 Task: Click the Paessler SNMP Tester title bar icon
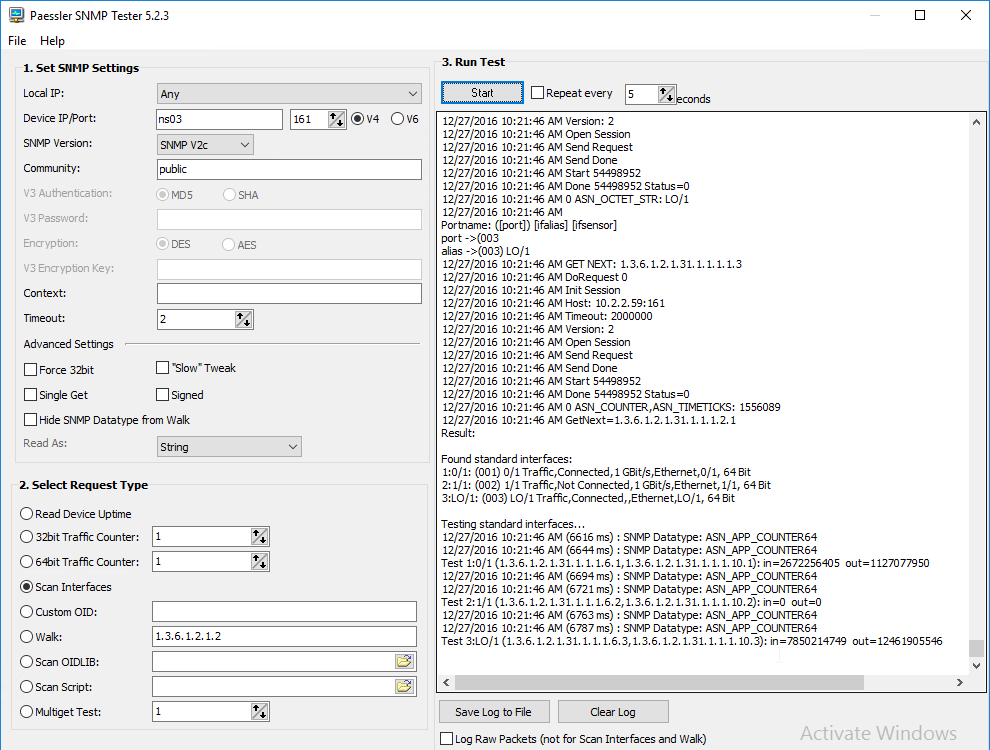(x=15, y=15)
